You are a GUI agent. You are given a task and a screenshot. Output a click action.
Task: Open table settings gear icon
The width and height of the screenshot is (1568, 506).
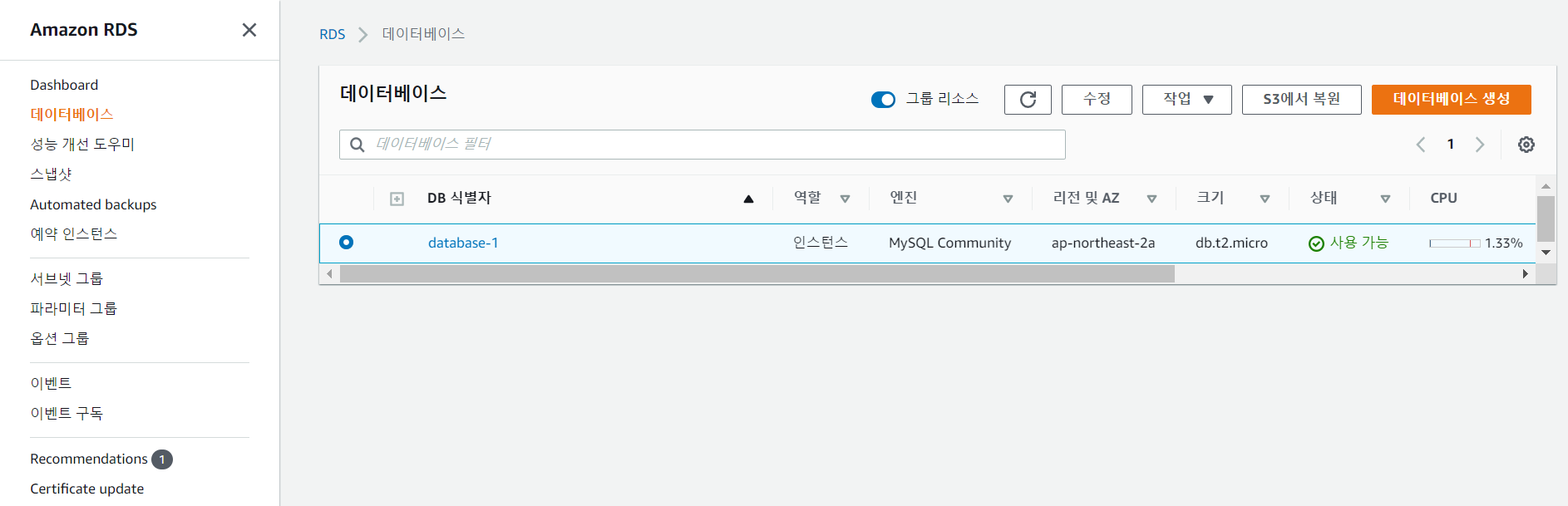point(1526,145)
